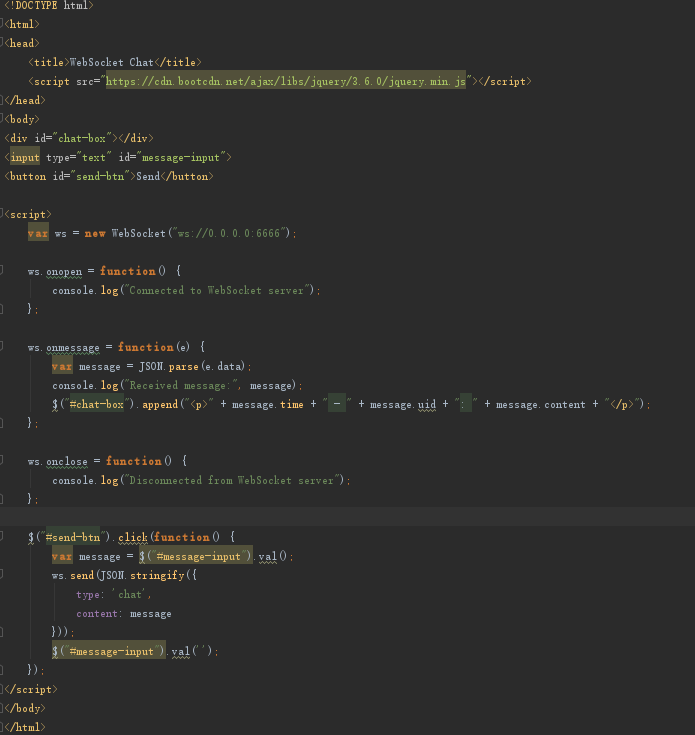
Task: Click the "Connected to WebSocket server" string
Action: [x=217, y=291]
